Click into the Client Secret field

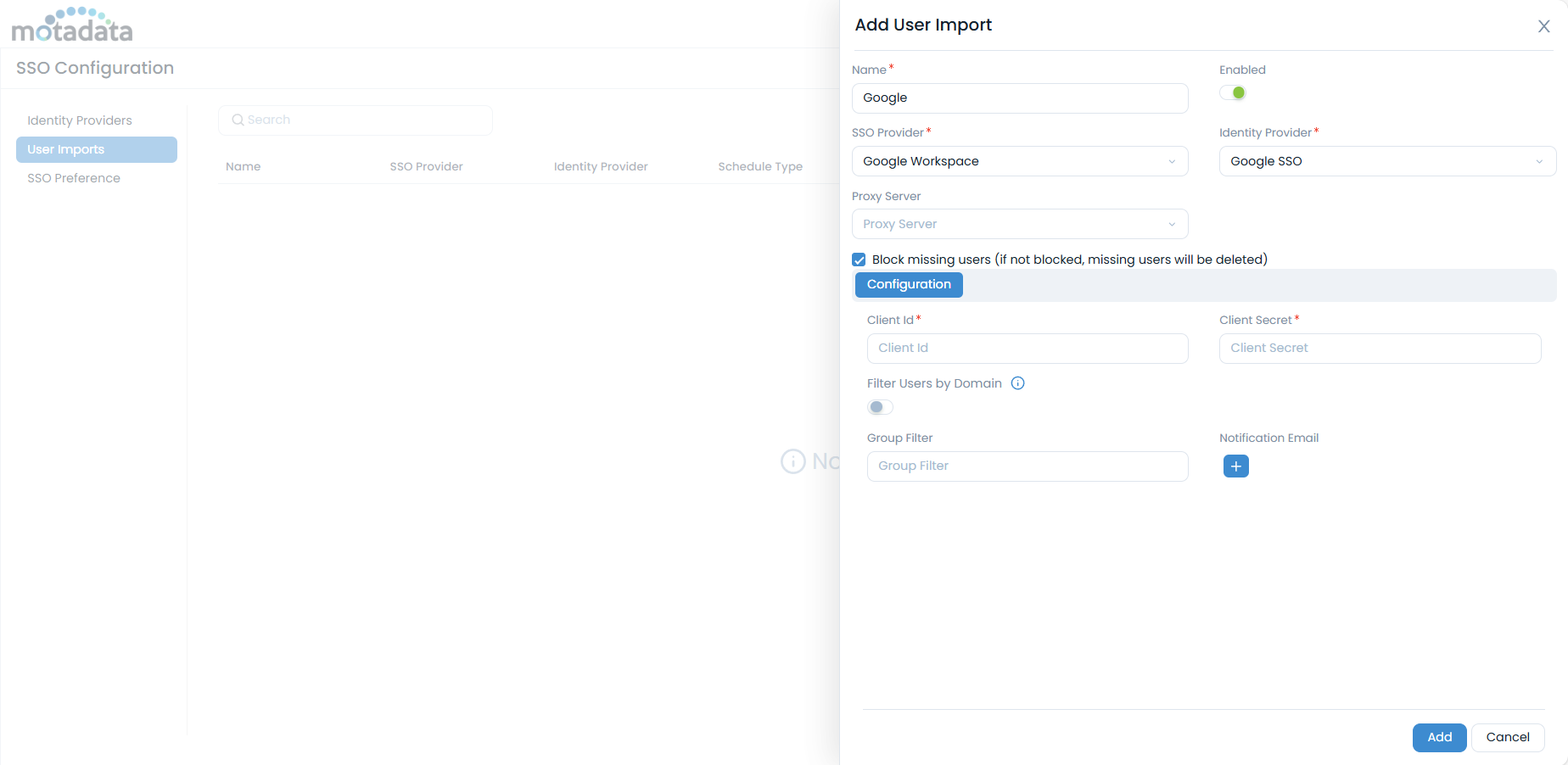1379,348
